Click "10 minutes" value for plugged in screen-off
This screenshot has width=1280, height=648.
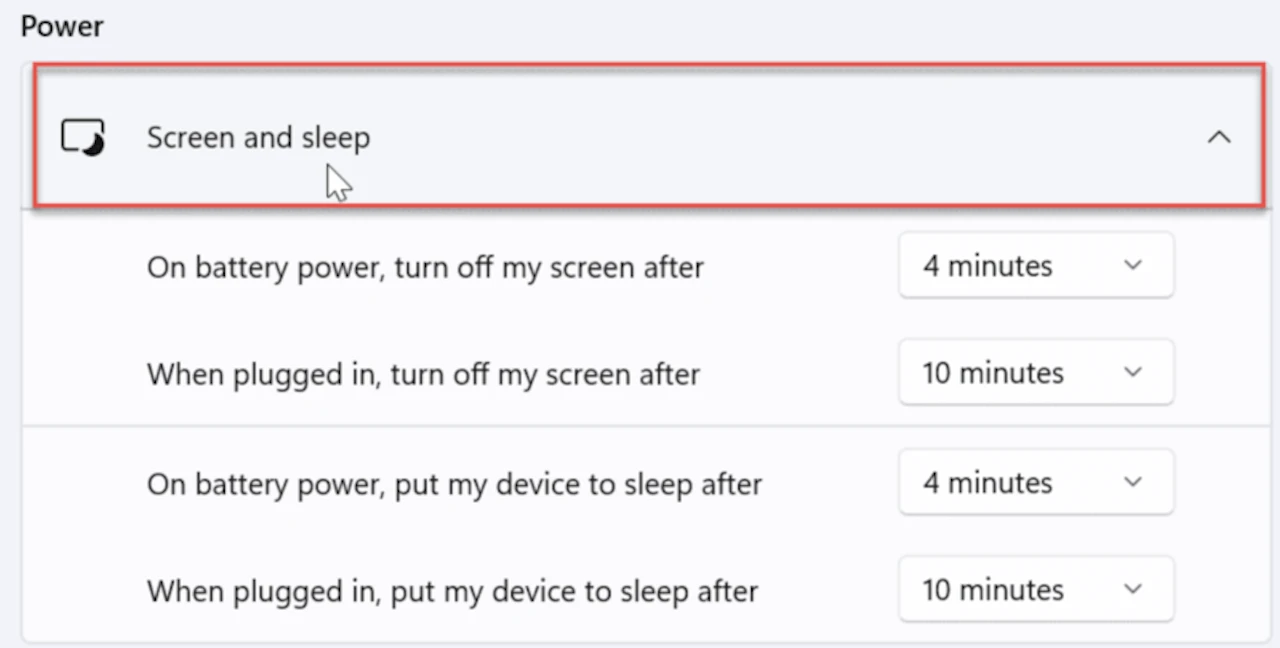pyautogui.click(x=992, y=373)
